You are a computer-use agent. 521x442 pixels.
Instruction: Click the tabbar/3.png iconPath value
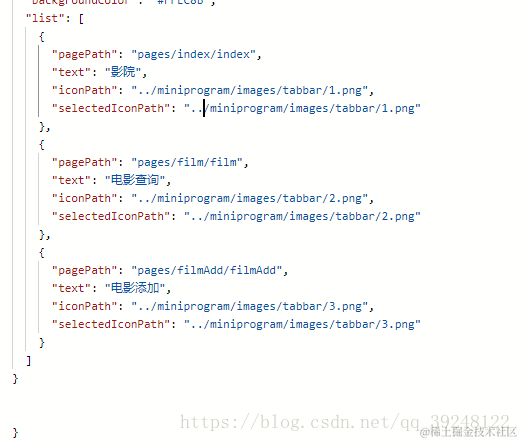pyautogui.click(x=249, y=306)
